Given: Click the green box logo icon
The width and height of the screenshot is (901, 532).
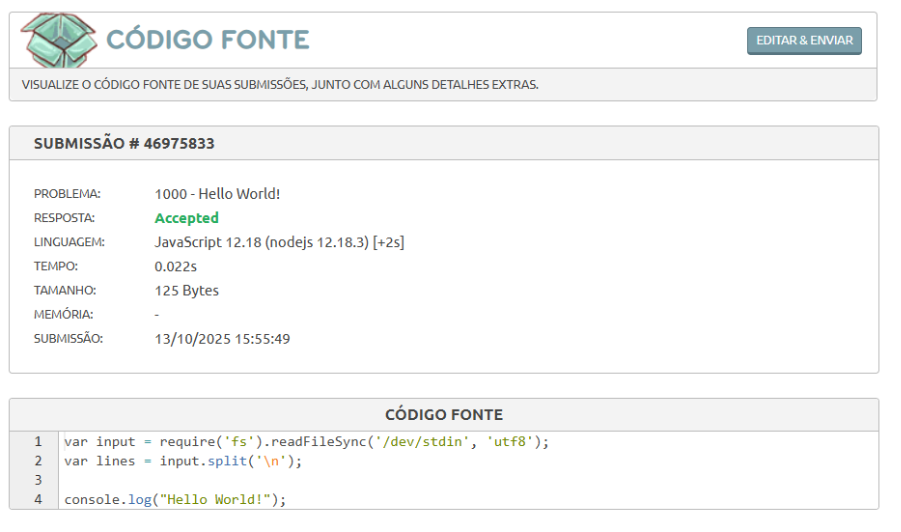Looking at the screenshot, I should pos(59,40).
